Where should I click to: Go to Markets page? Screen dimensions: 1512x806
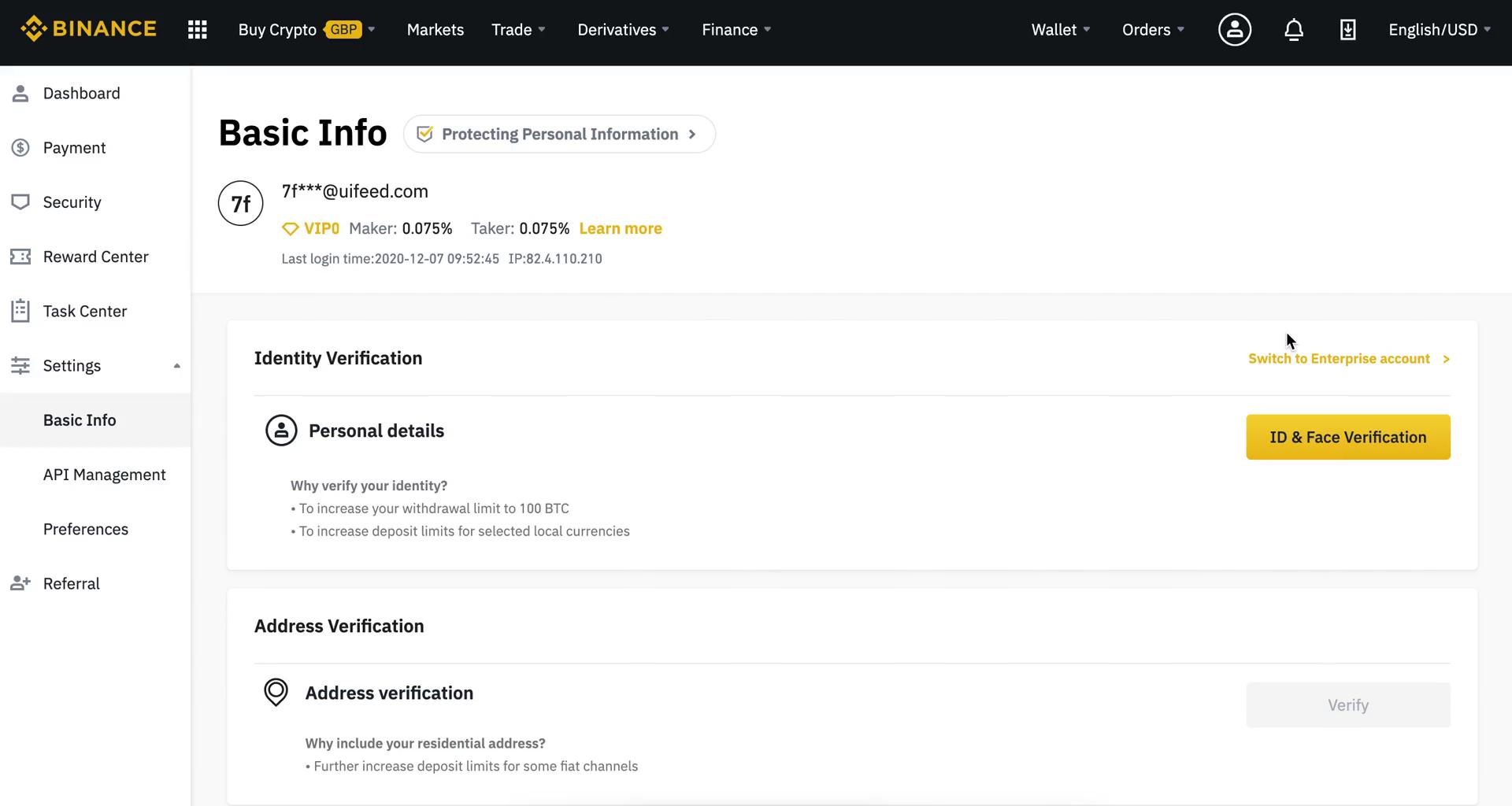coord(435,30)
